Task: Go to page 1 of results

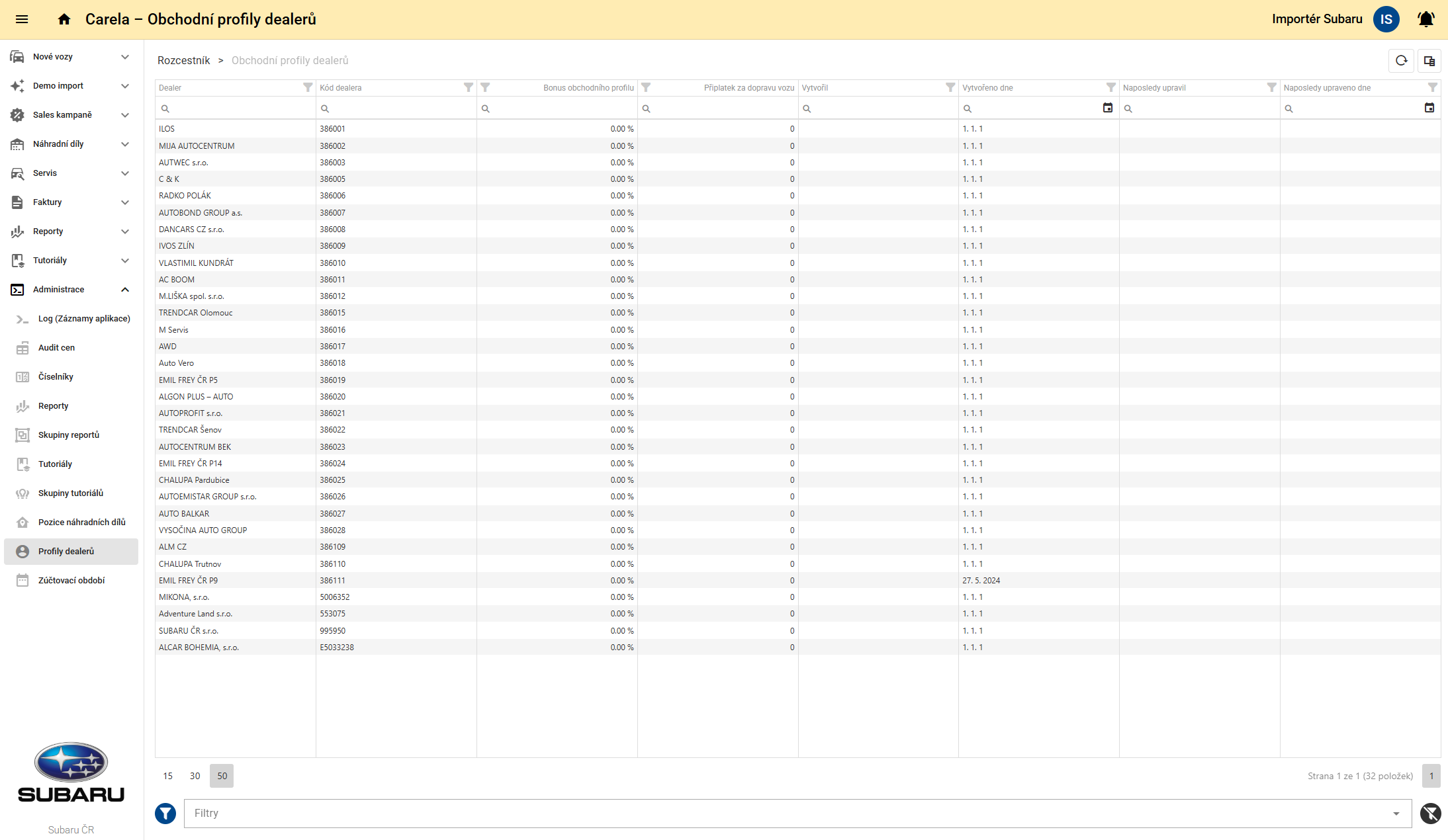Action: point(1431,776)
